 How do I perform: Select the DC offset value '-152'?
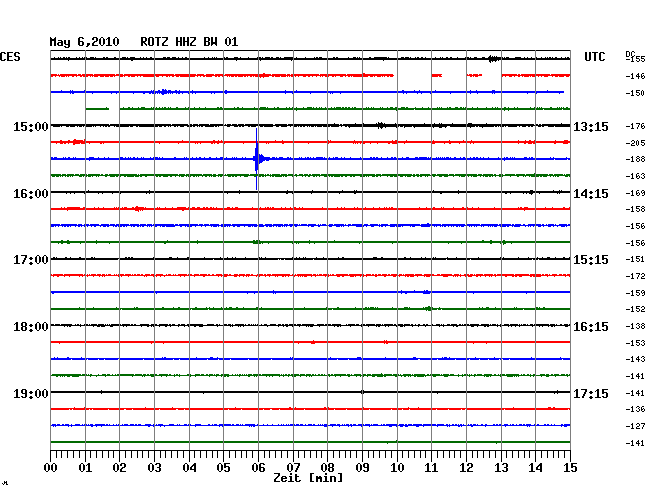click(x=635, y=309)
